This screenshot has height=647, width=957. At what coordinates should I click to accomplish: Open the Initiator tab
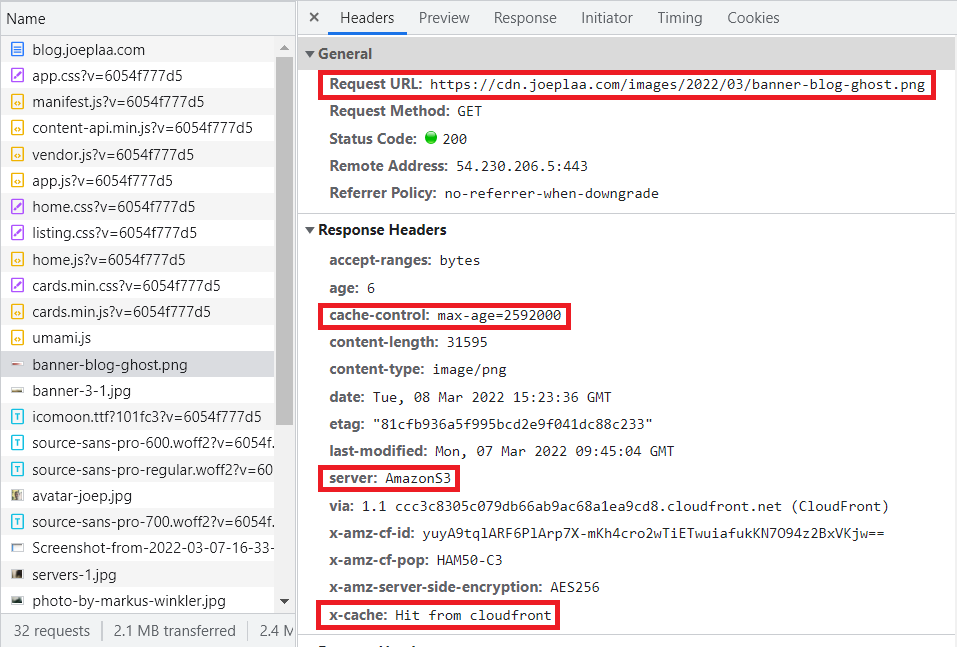[x=607, y=18]
